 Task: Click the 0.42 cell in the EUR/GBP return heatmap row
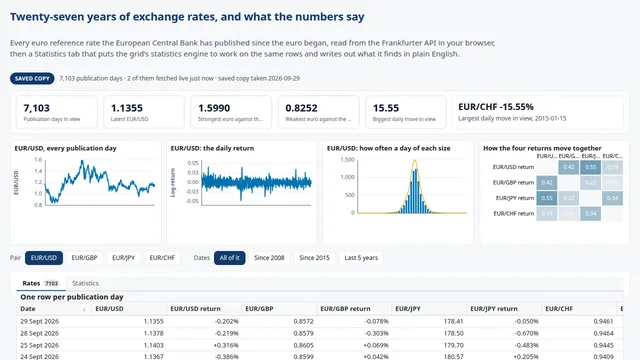pyautogui.click(x=547, y=182)
